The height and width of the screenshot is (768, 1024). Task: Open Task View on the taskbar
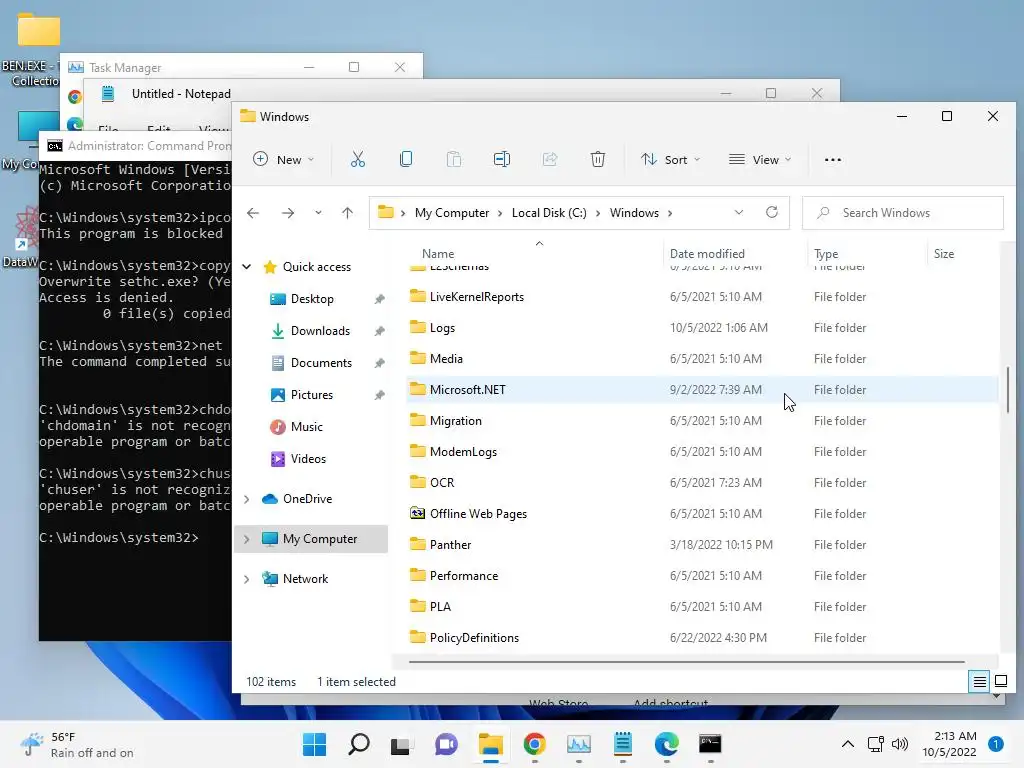click(401, 745)
